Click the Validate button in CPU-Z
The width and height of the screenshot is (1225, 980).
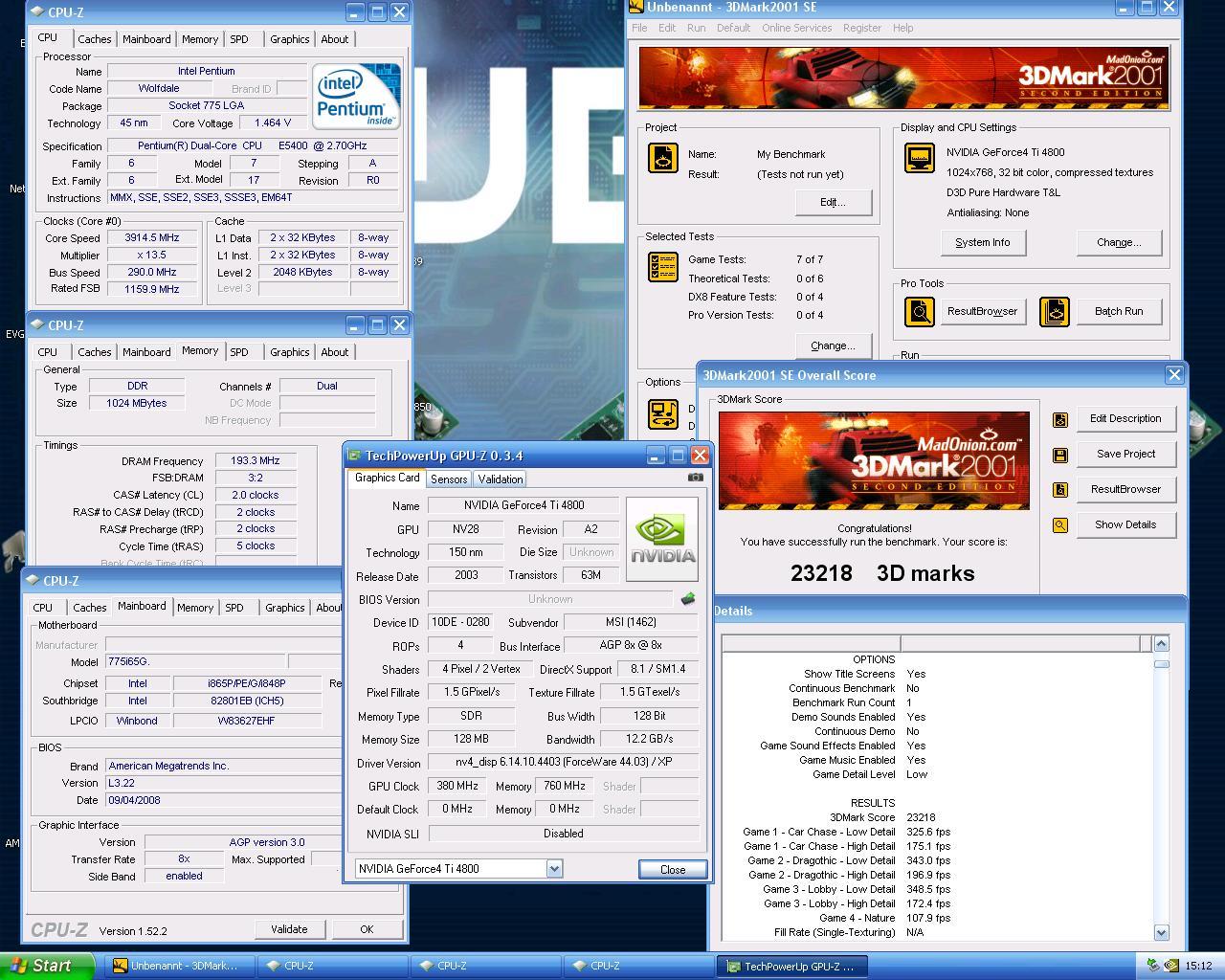point(289,929)
